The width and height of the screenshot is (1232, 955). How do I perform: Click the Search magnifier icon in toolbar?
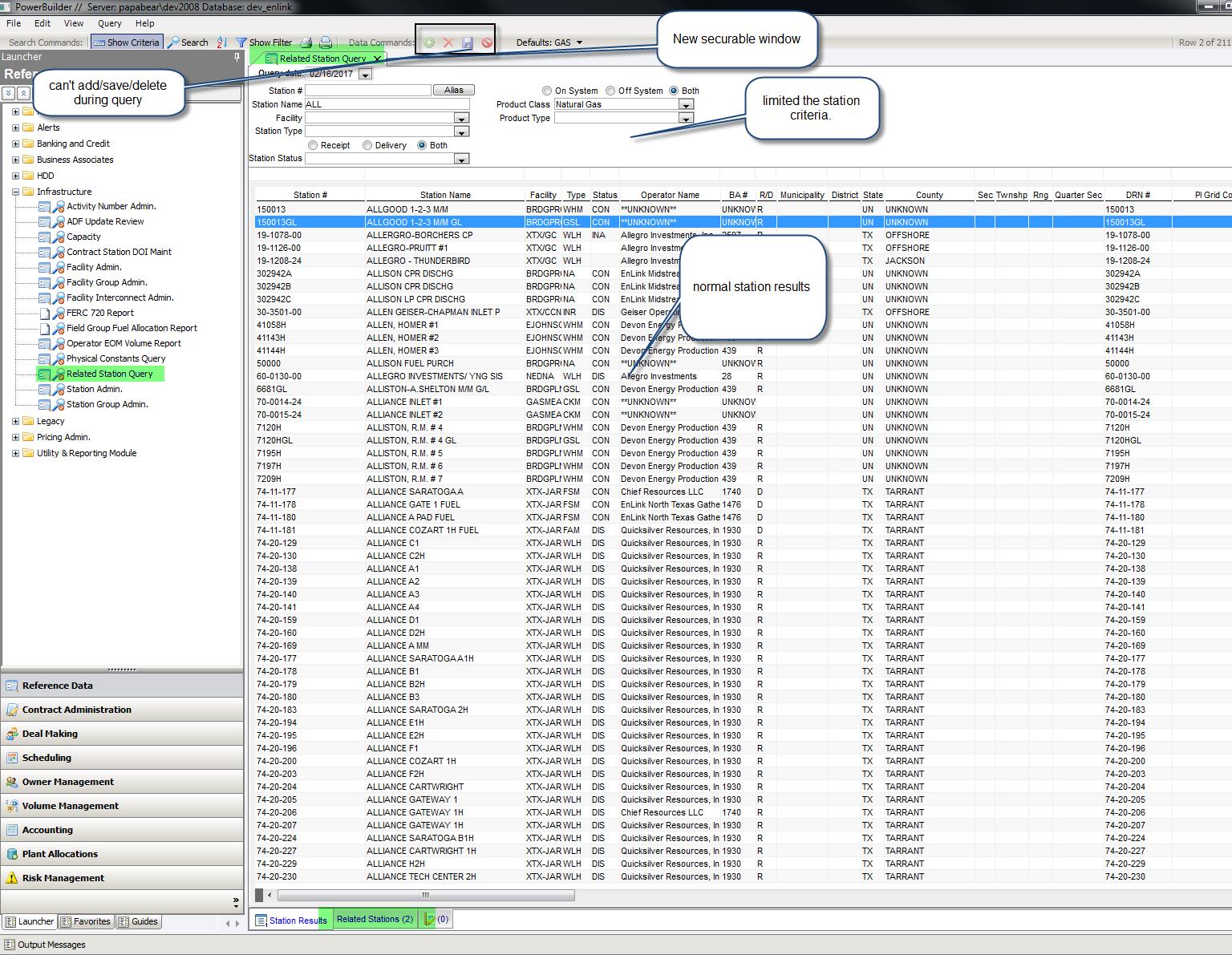(174, 42)
